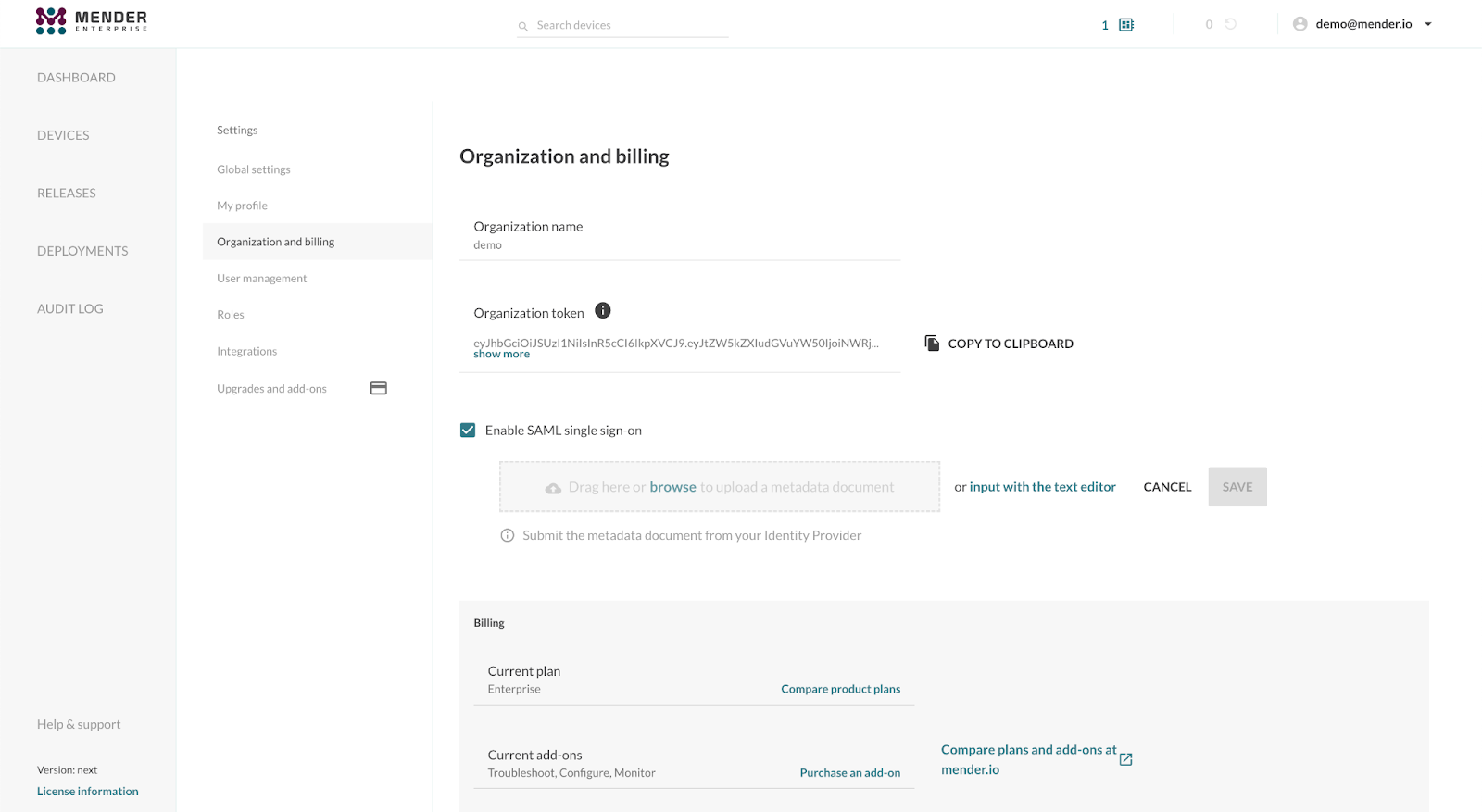Expand the demo@mender.io account dropdown arrow

(1427, 24)
